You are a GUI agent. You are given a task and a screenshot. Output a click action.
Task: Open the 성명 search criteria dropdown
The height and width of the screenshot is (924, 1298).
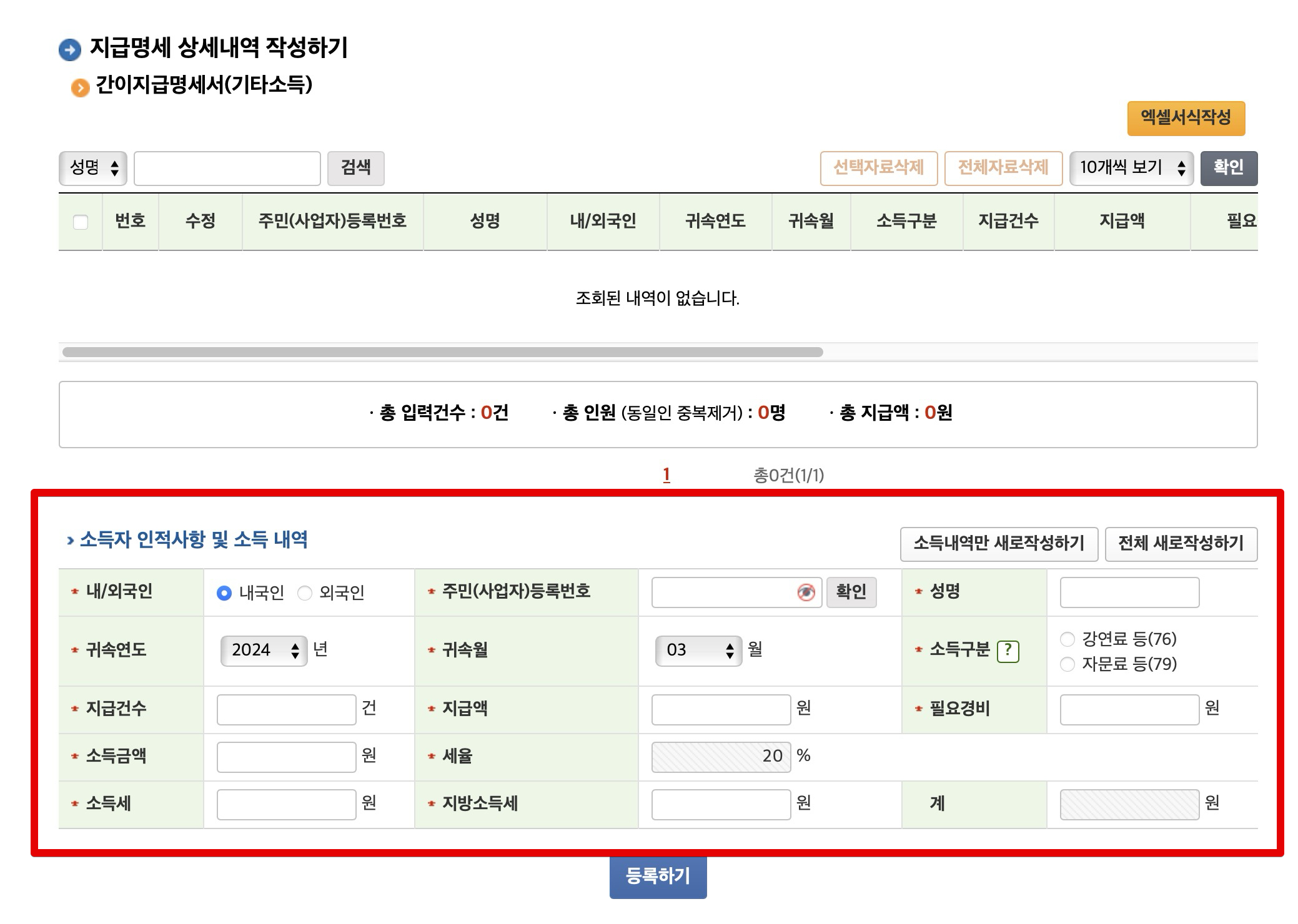tap(93, 168)
